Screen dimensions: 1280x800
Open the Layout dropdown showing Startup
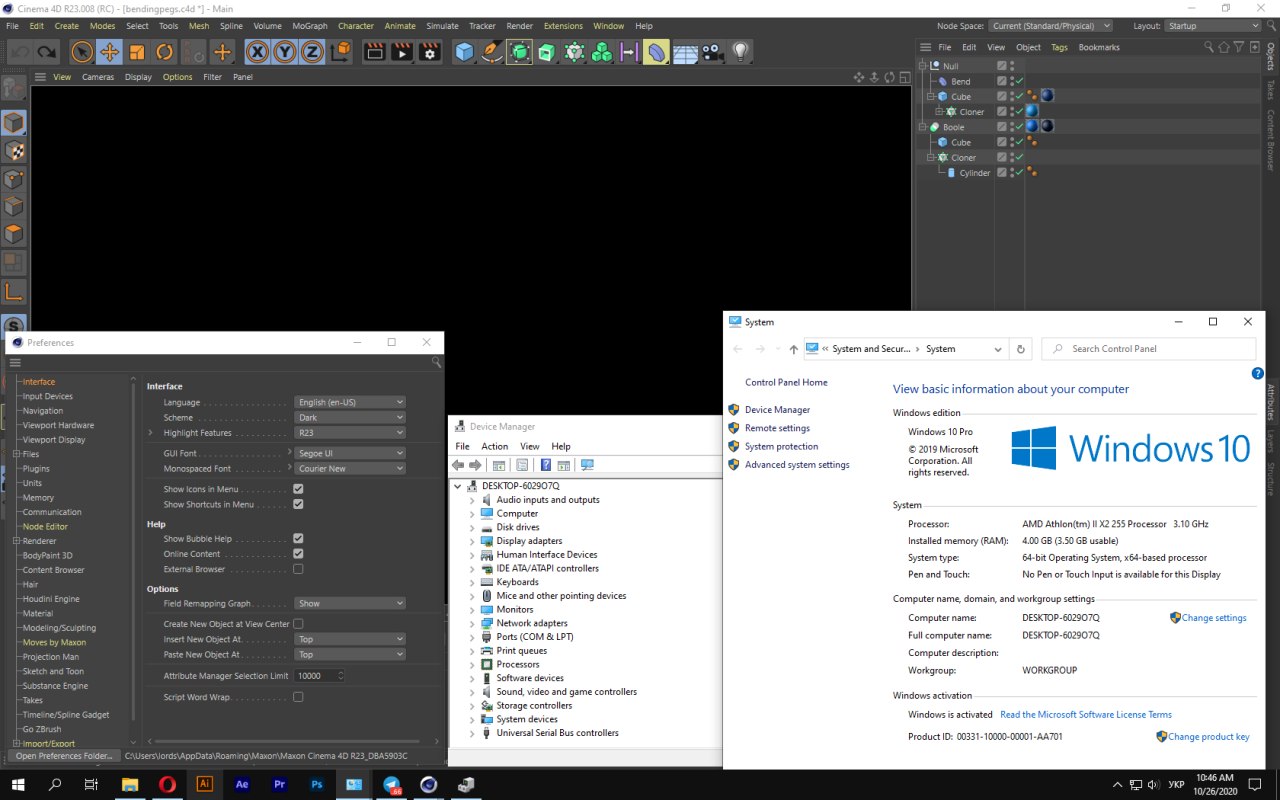[1214, 26]
